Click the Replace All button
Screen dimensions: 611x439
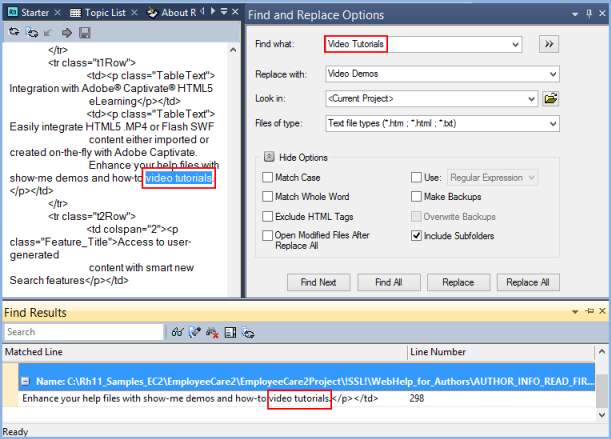(x=528, y=282)
